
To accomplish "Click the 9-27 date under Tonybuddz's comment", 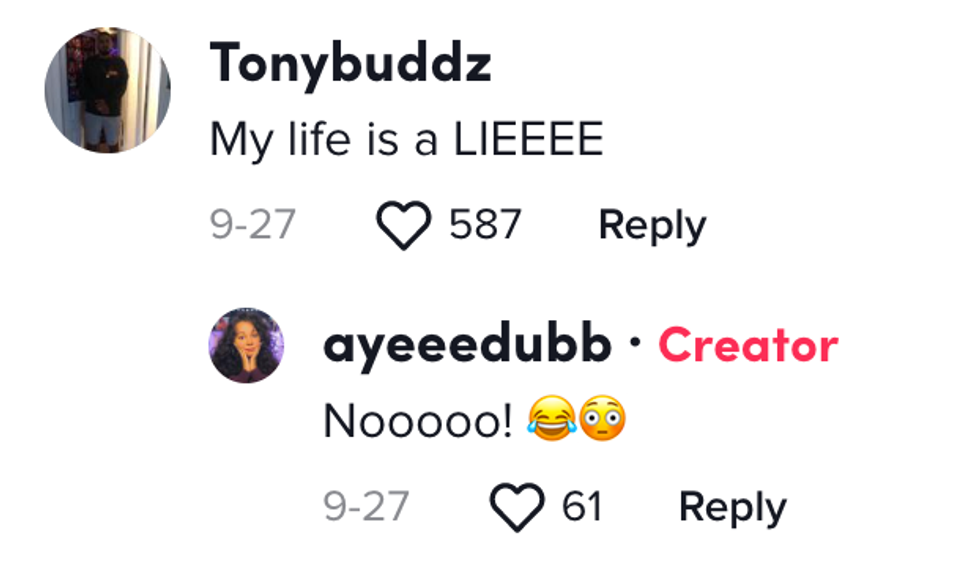I will click(x=252, y=225).
